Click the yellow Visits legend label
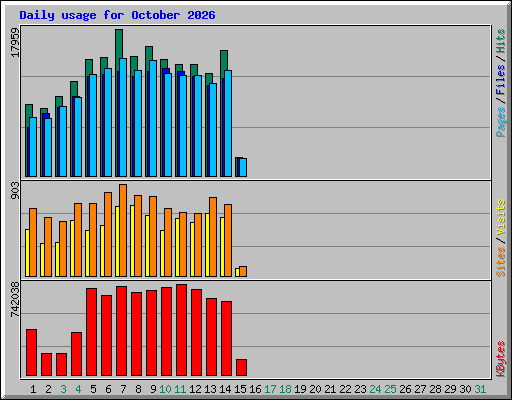Image resolution: width=512 pixels, height=400 pixels. (501, 218)
